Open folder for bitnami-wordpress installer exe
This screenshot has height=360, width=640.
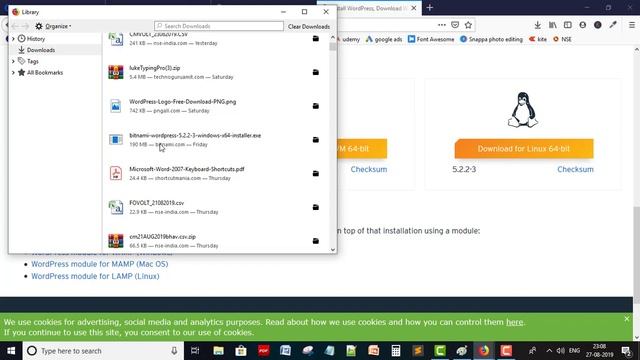tap(316, 140)
